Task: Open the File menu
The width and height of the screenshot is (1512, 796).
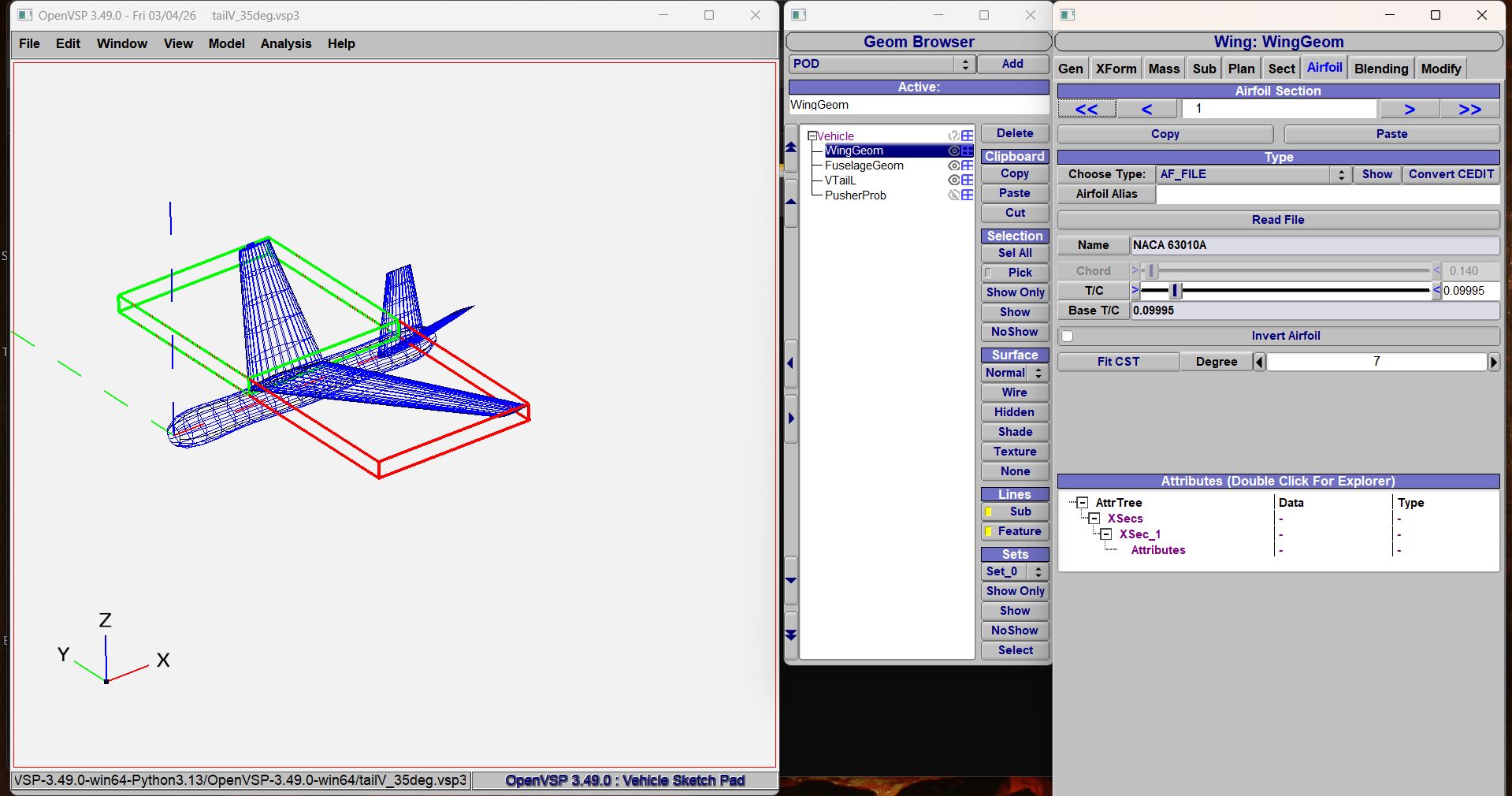Action: point(29,43)
